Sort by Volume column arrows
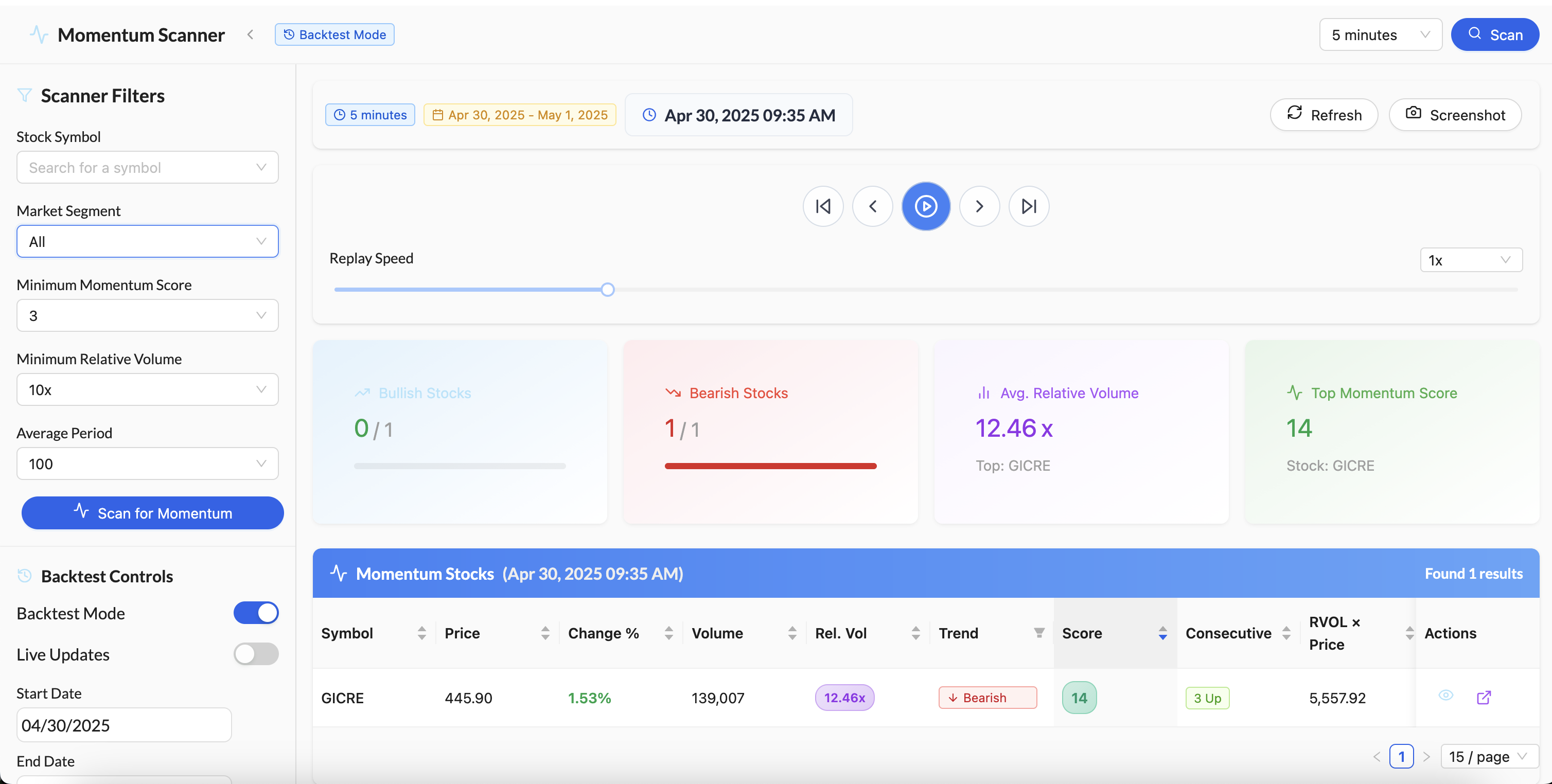 point(791,633)
